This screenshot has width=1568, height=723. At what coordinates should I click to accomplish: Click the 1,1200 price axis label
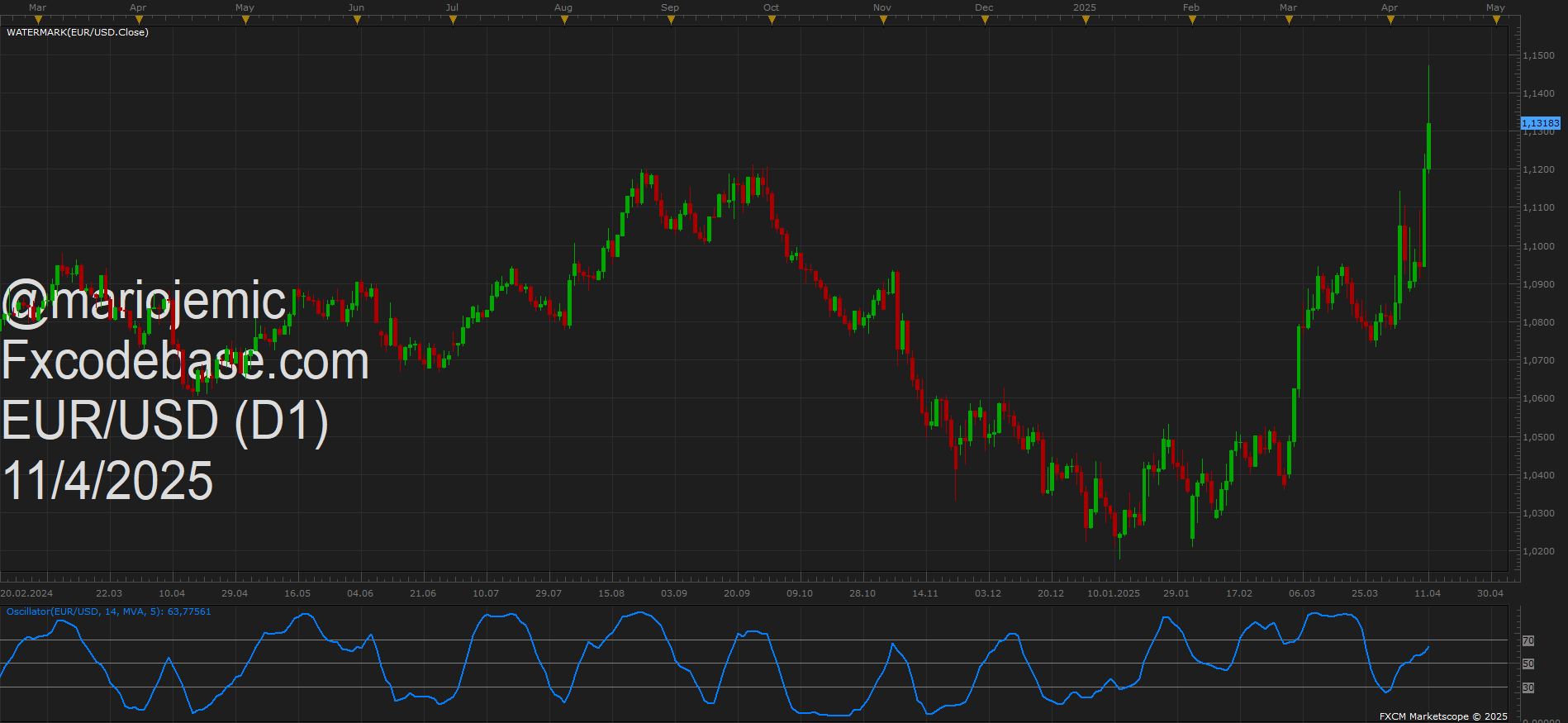click(1538, 169)
